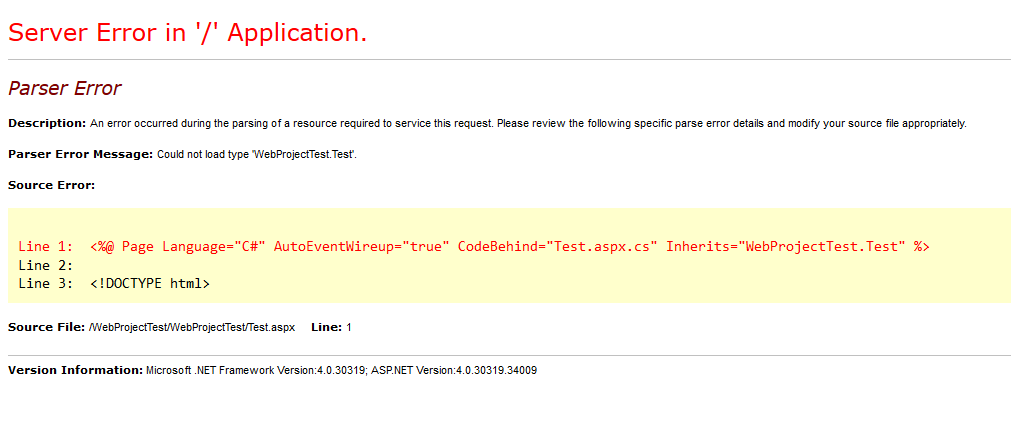Screen dimensions: 1011x441
Task: Click the Microsoft .NET Framework version text
Action: pyautogui.click(x=255, y=371)
